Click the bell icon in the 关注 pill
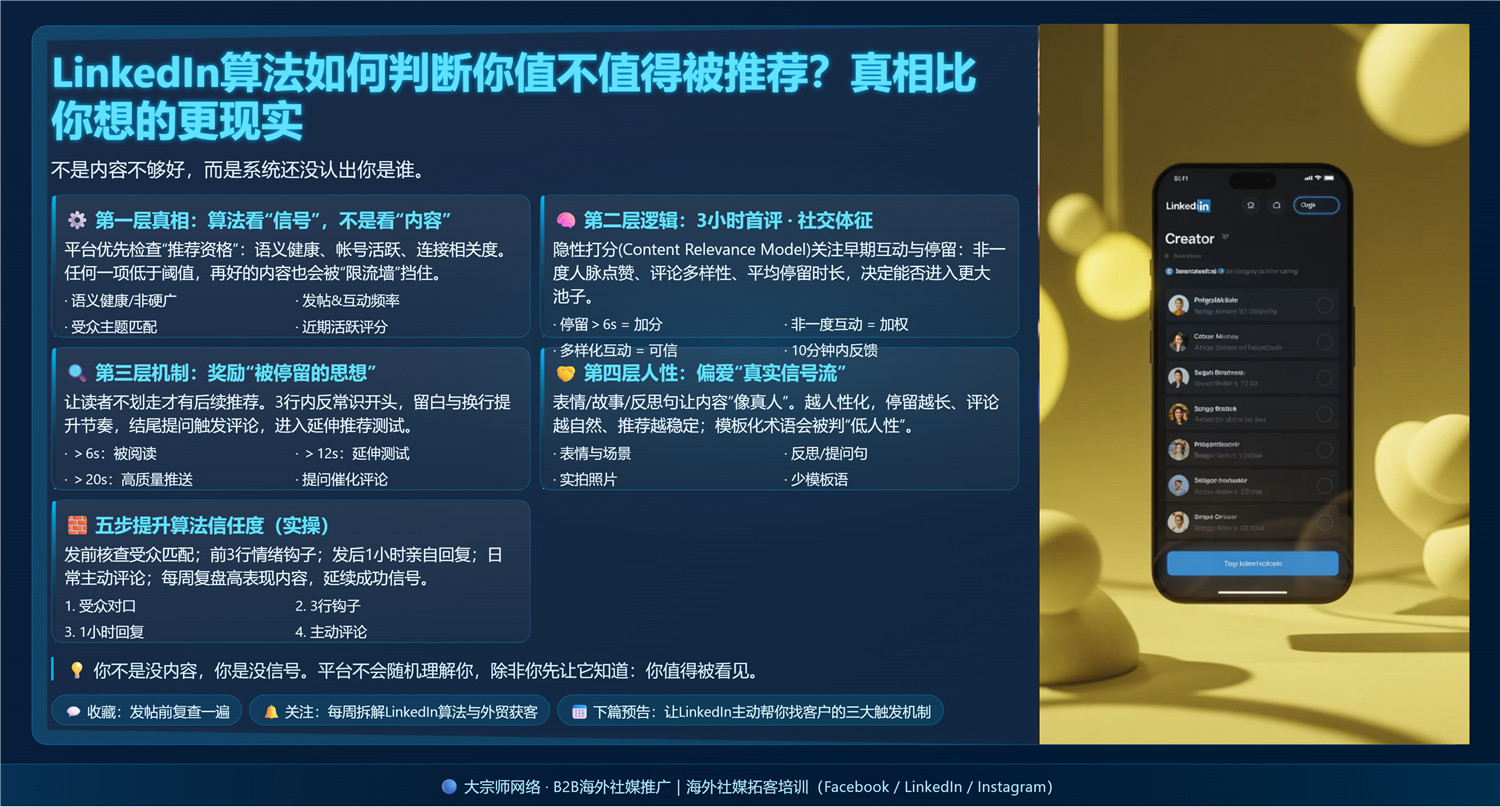The width and height of the screenshot is (1500, 807). coord(271,712)
